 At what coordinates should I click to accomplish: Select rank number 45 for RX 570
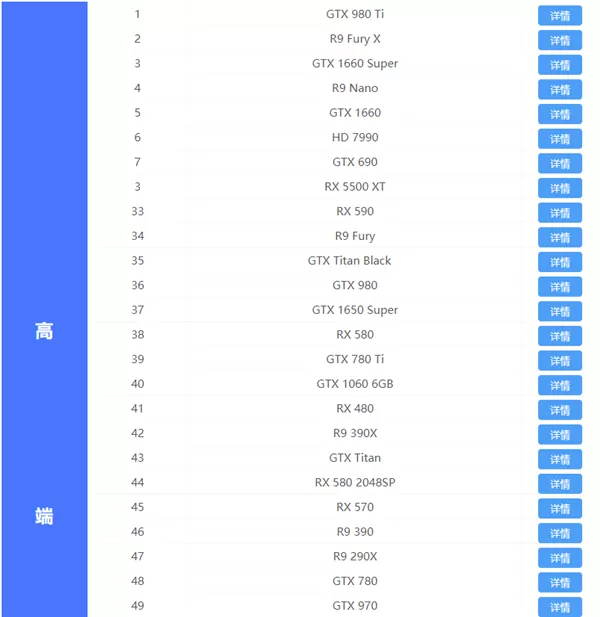pos(137,507)
